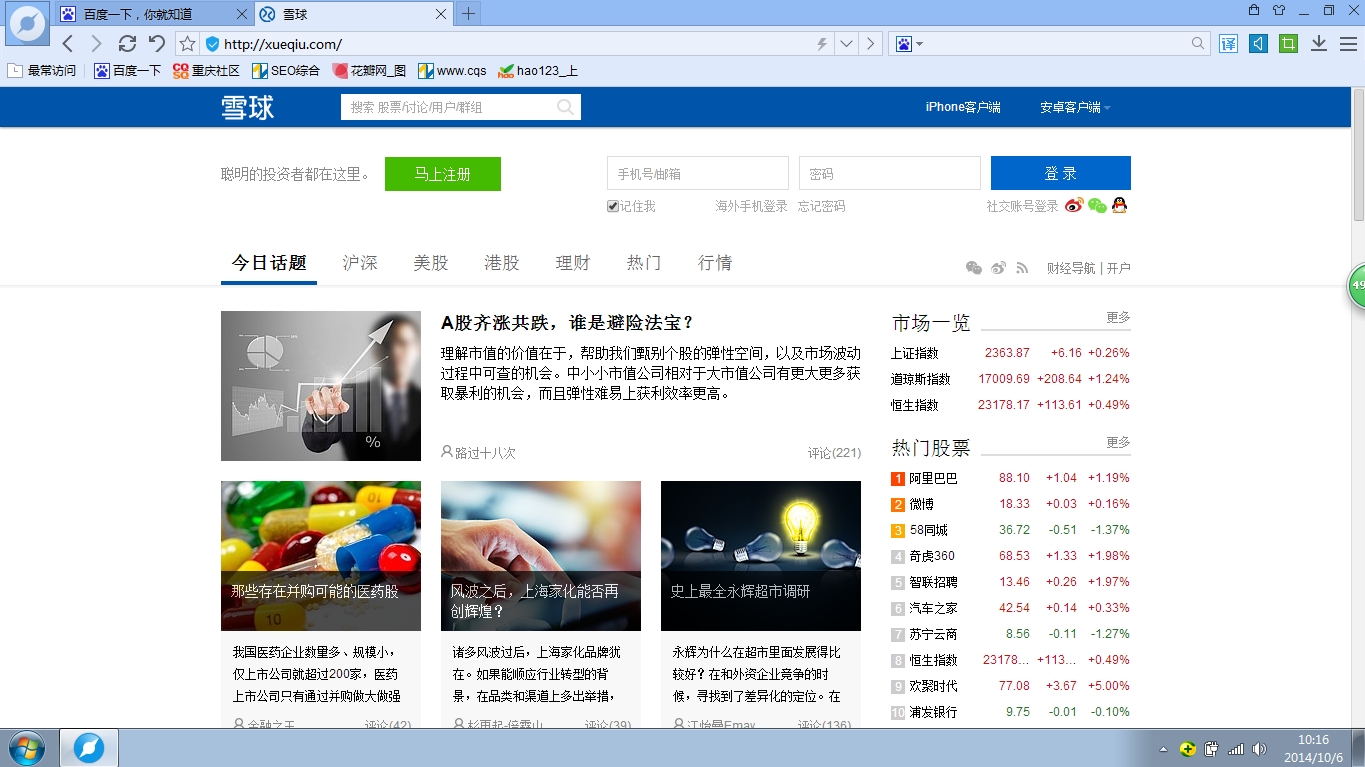
Task: Open the 海外手机登录 link
Action: click(x=751, y=206)
